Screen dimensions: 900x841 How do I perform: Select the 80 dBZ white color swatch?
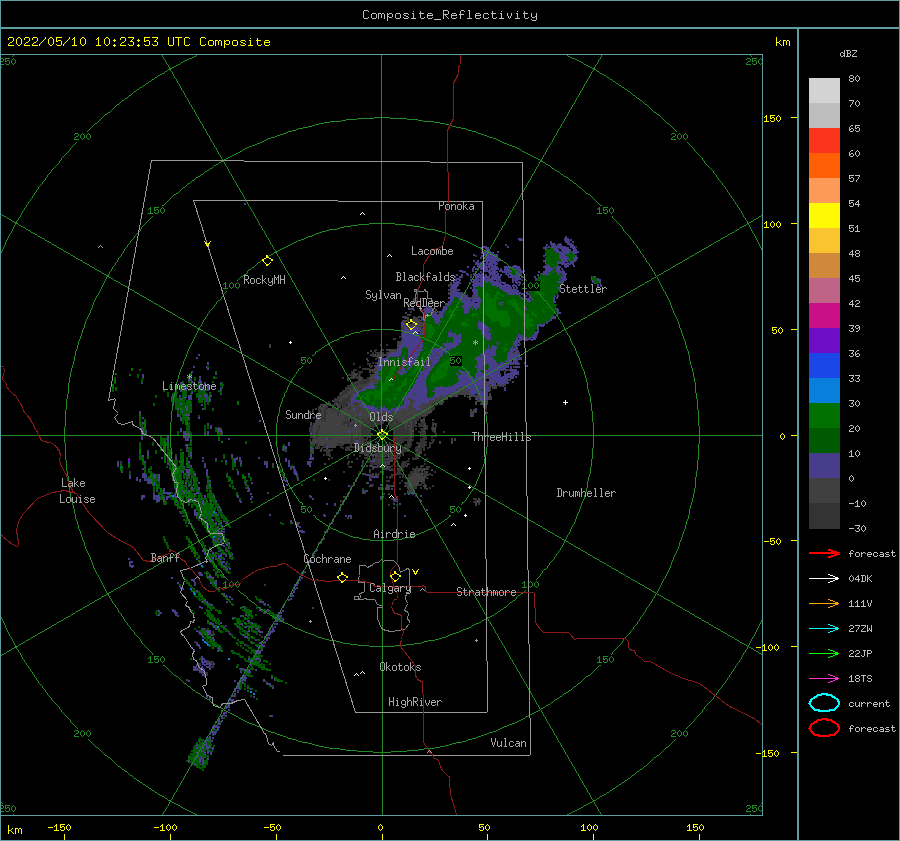tap(824, 90)
